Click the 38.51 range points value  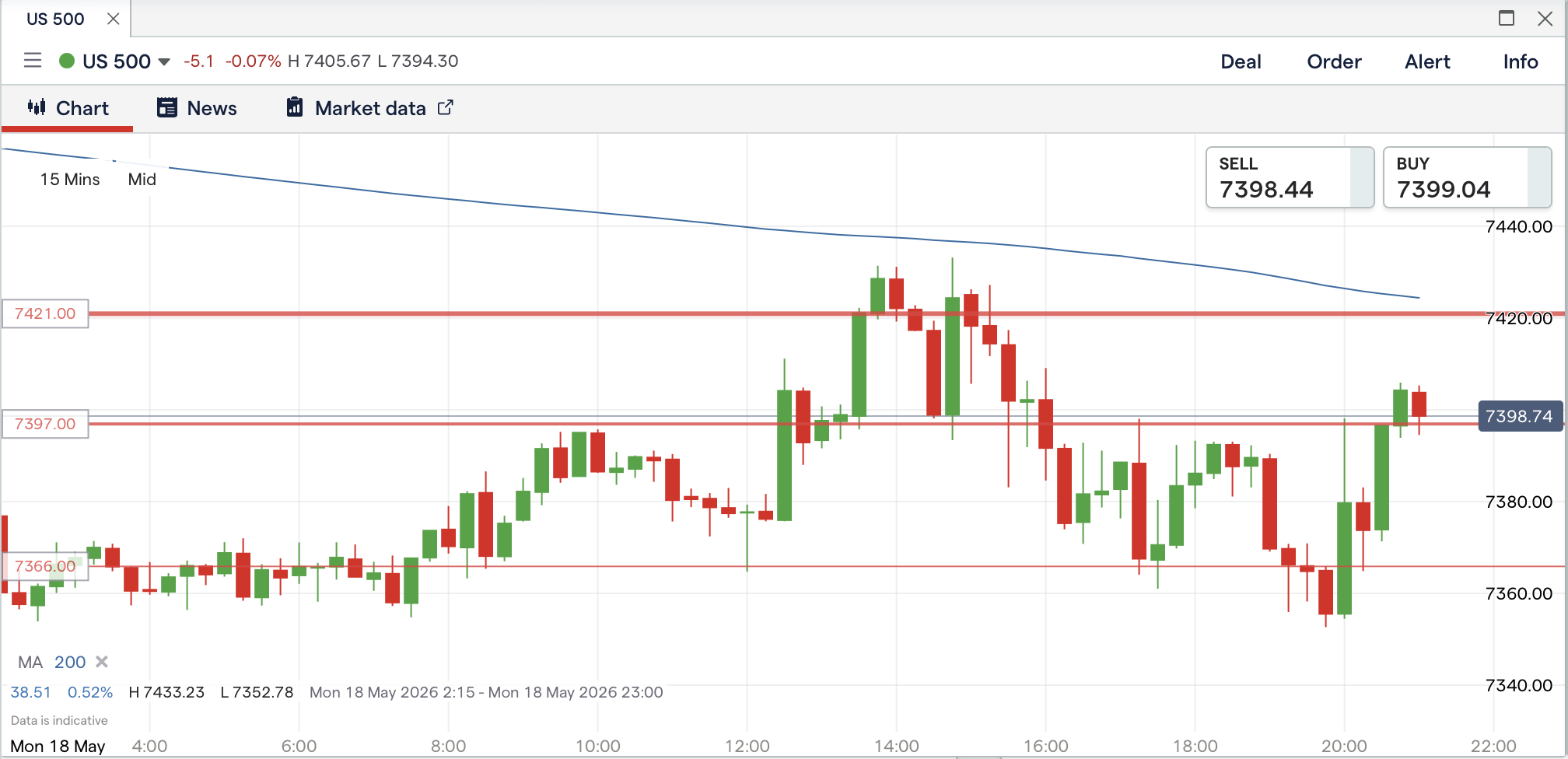coord(30,692)
